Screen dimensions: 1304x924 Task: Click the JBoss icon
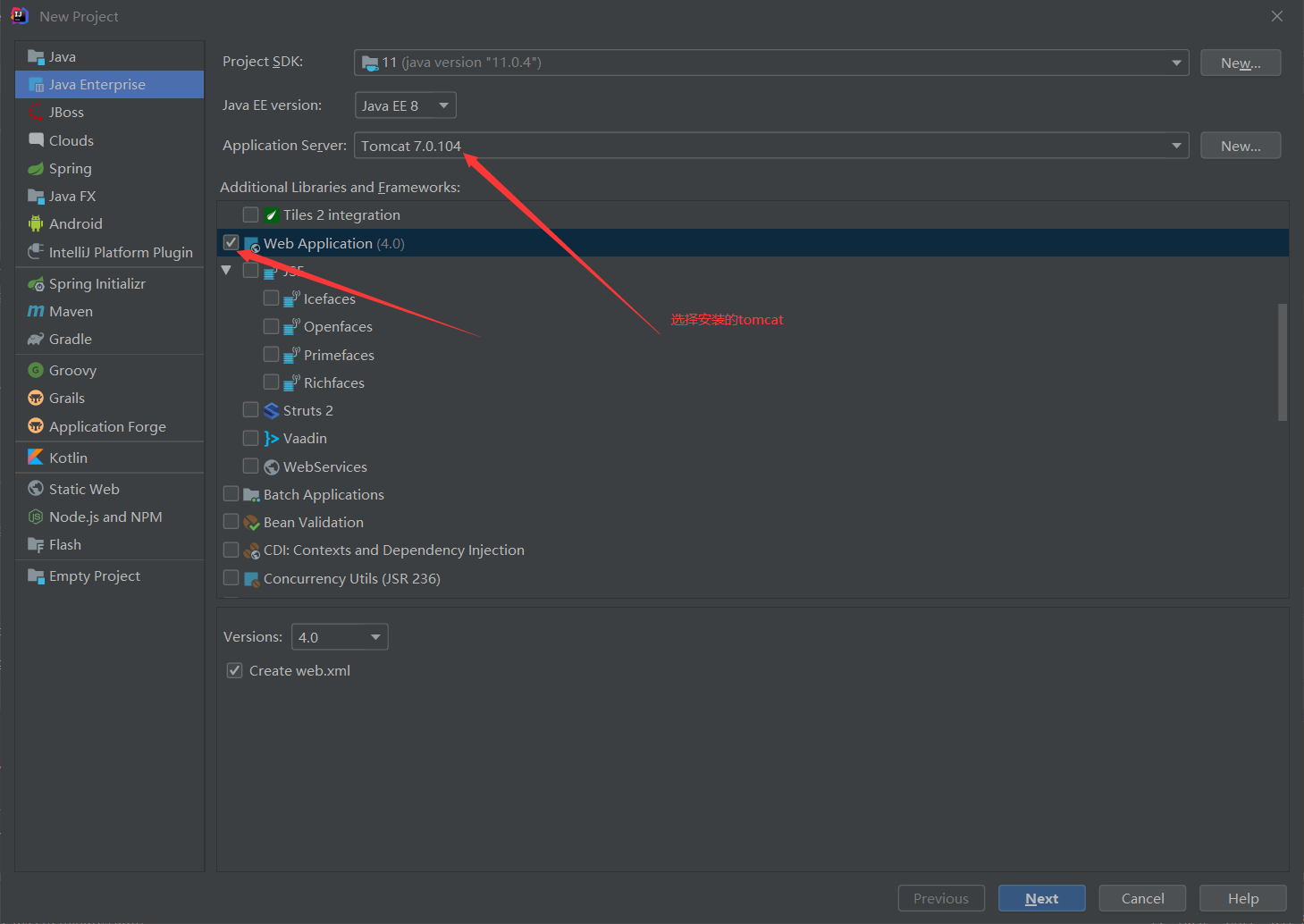point(36,113)
